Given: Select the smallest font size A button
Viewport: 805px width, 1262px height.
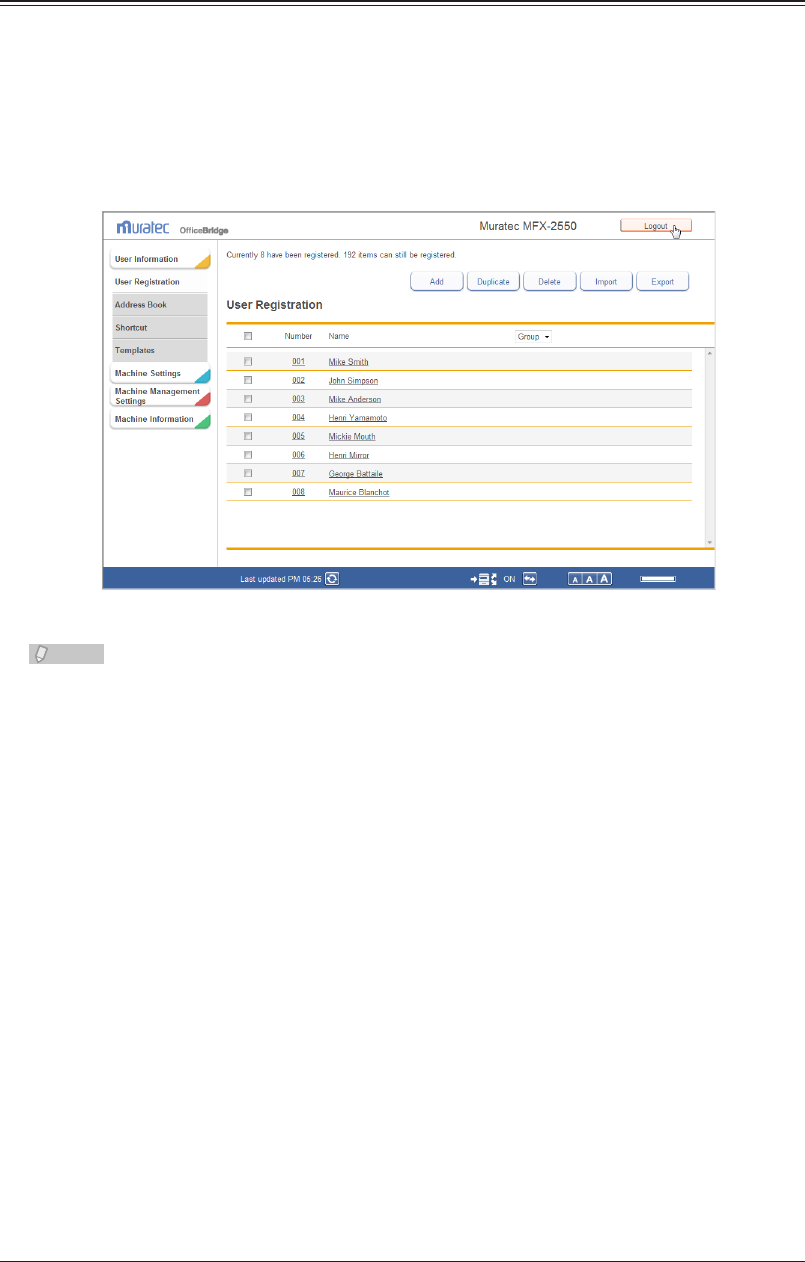Looking at the screenshot, I should 576,578.
